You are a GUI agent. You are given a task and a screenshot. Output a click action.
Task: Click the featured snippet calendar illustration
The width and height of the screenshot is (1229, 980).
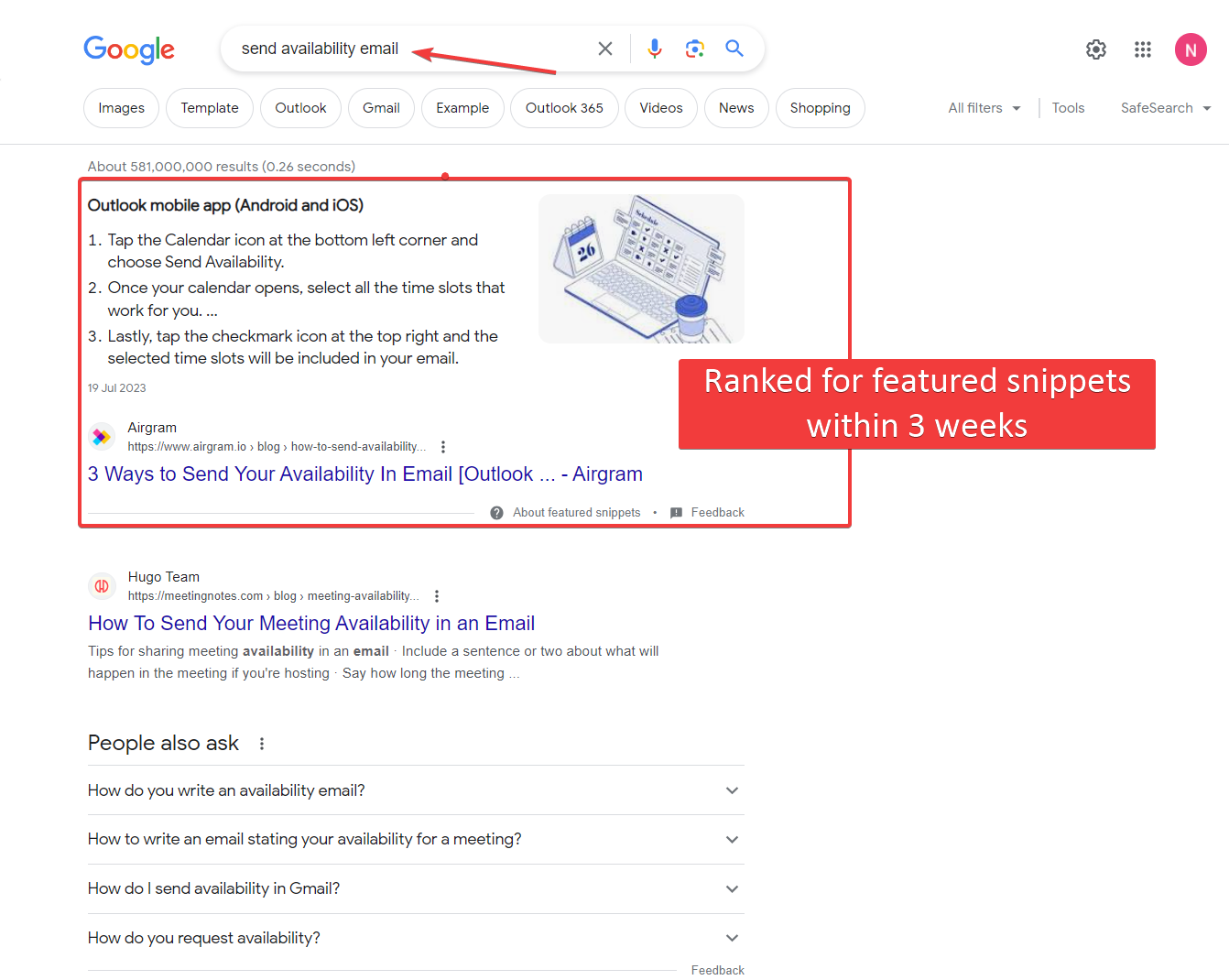(x=641, y=268)
